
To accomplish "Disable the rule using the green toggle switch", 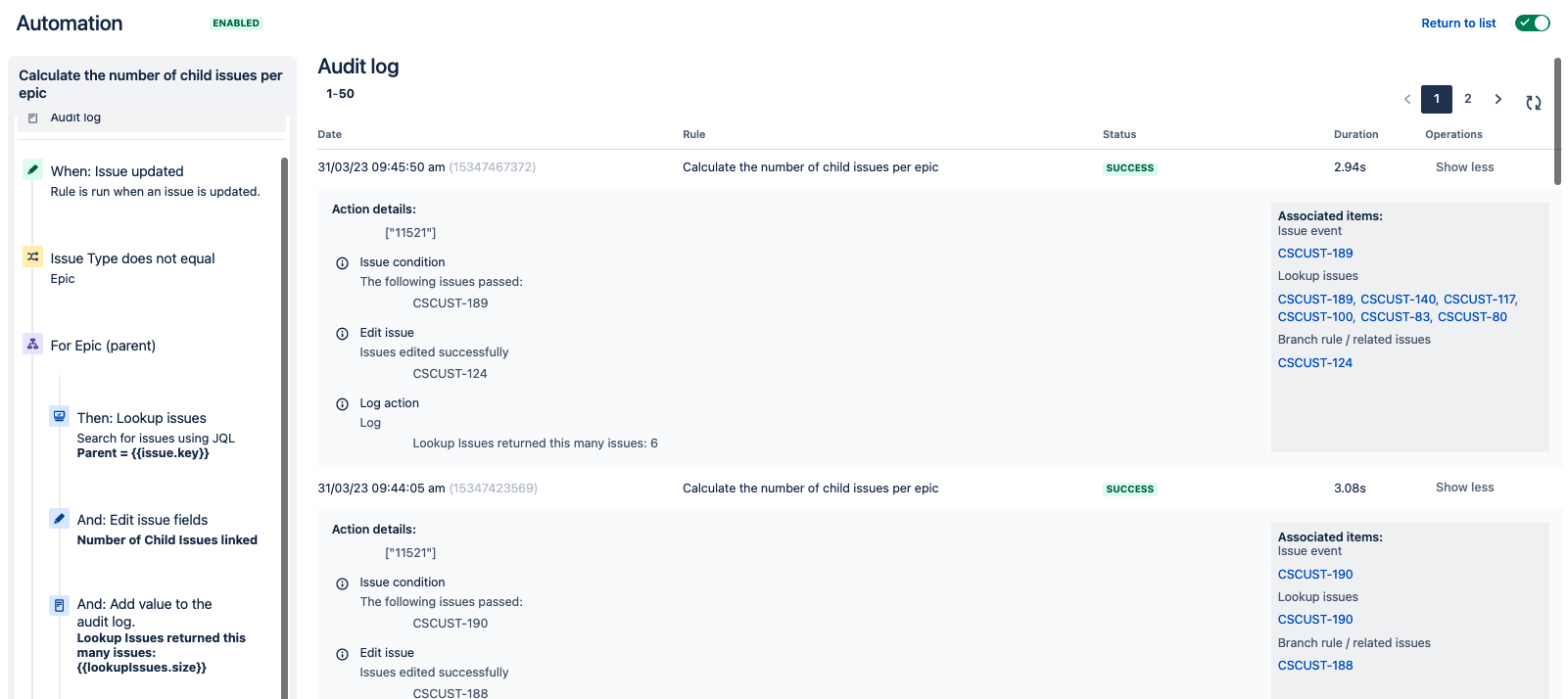I will [x=1532, y=22].
